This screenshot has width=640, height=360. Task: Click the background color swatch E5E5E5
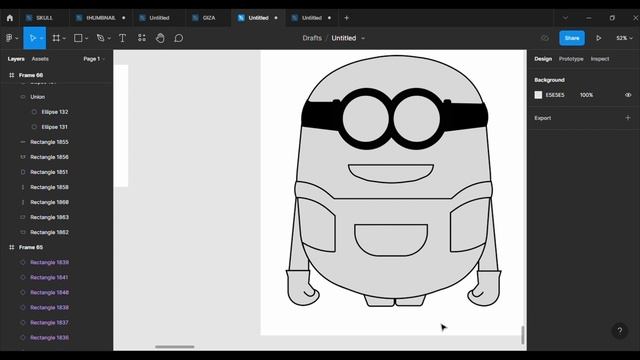(538, 95)
